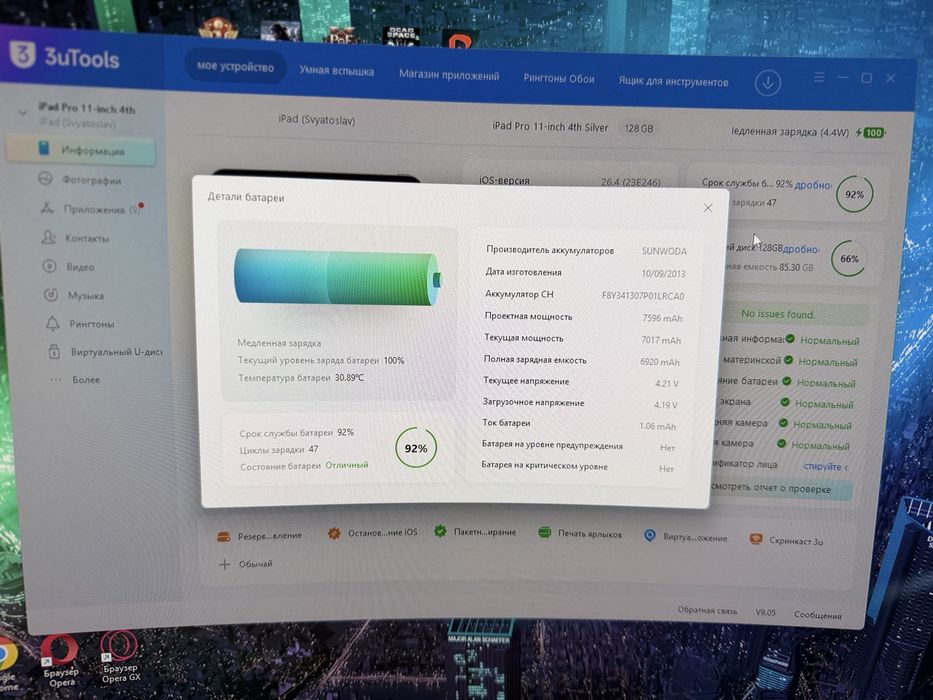Click the 128 GB storage badge
933x700 pixels.
tap(638, 128)
